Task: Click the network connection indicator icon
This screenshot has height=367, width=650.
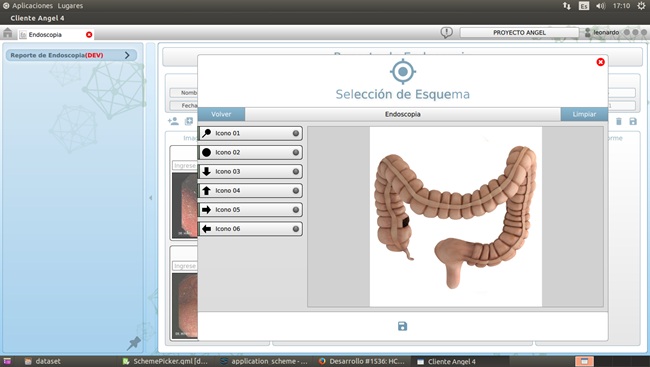Action: click(x=567, y=6)
